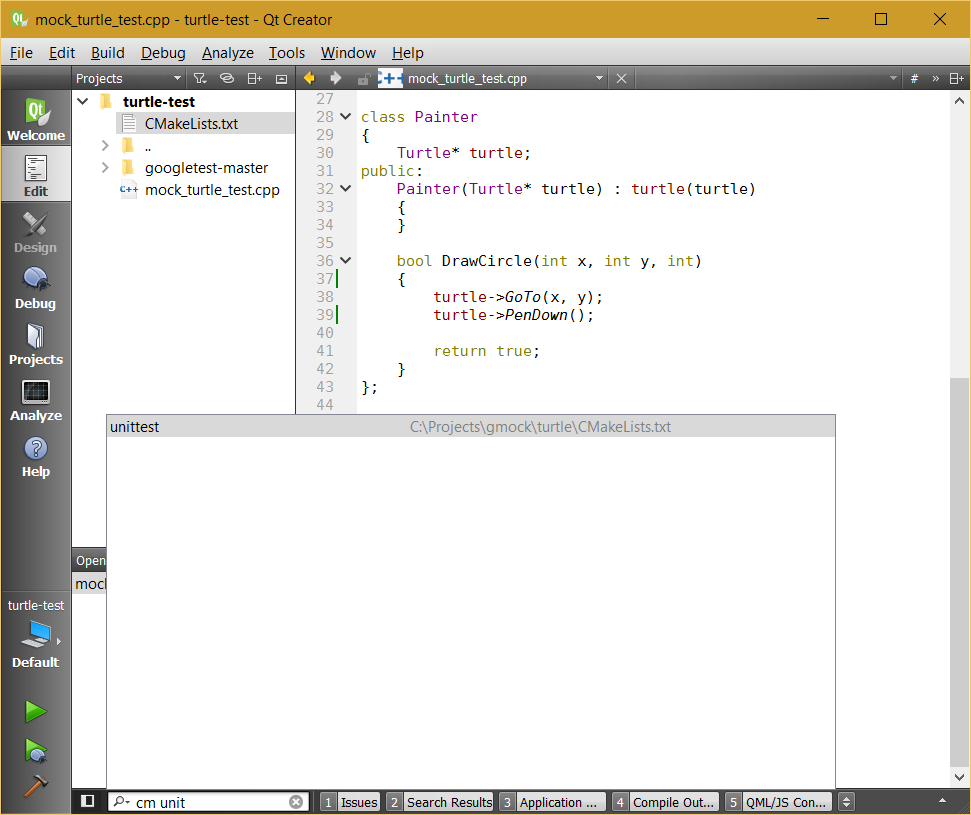
Task: Open the File menu
Action: pos(21,53)
